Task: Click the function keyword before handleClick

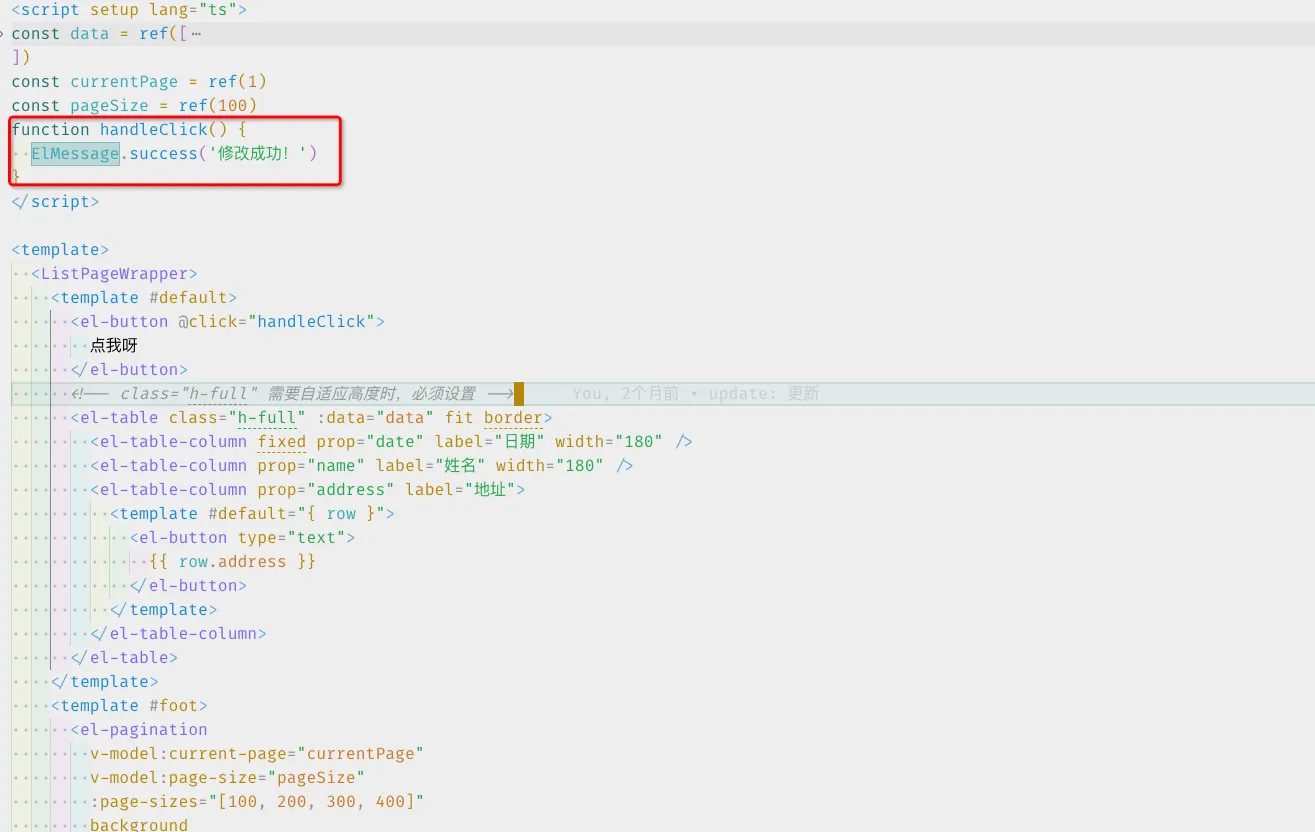Action: [x=51, y=130]
